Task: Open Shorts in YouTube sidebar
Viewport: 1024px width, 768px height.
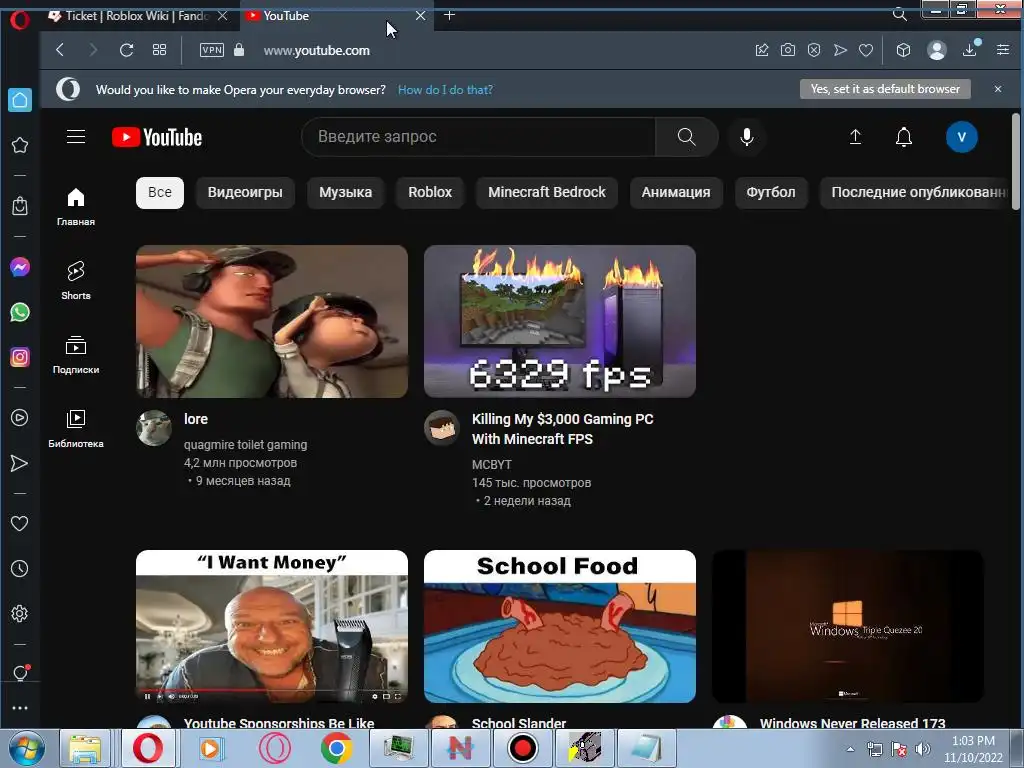Action: (76, 281)
